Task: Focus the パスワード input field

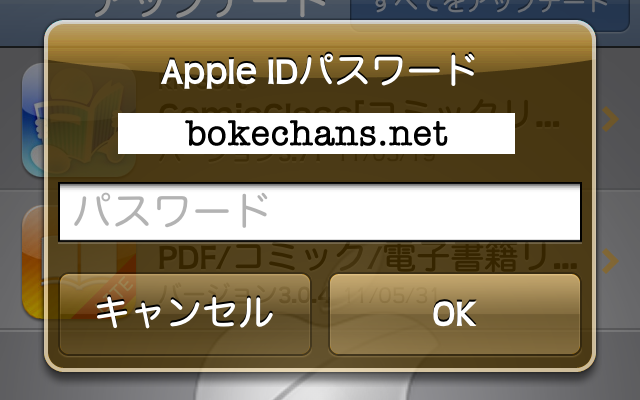Action: pos(320,212)
